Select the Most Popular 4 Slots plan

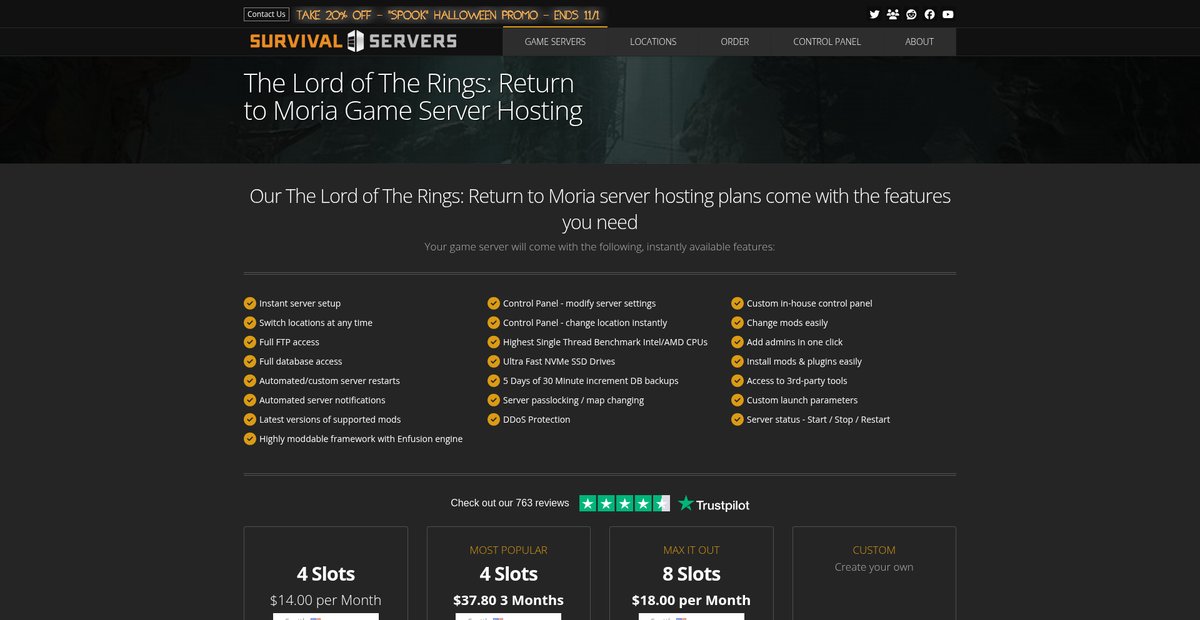click(x=508, y=573)
